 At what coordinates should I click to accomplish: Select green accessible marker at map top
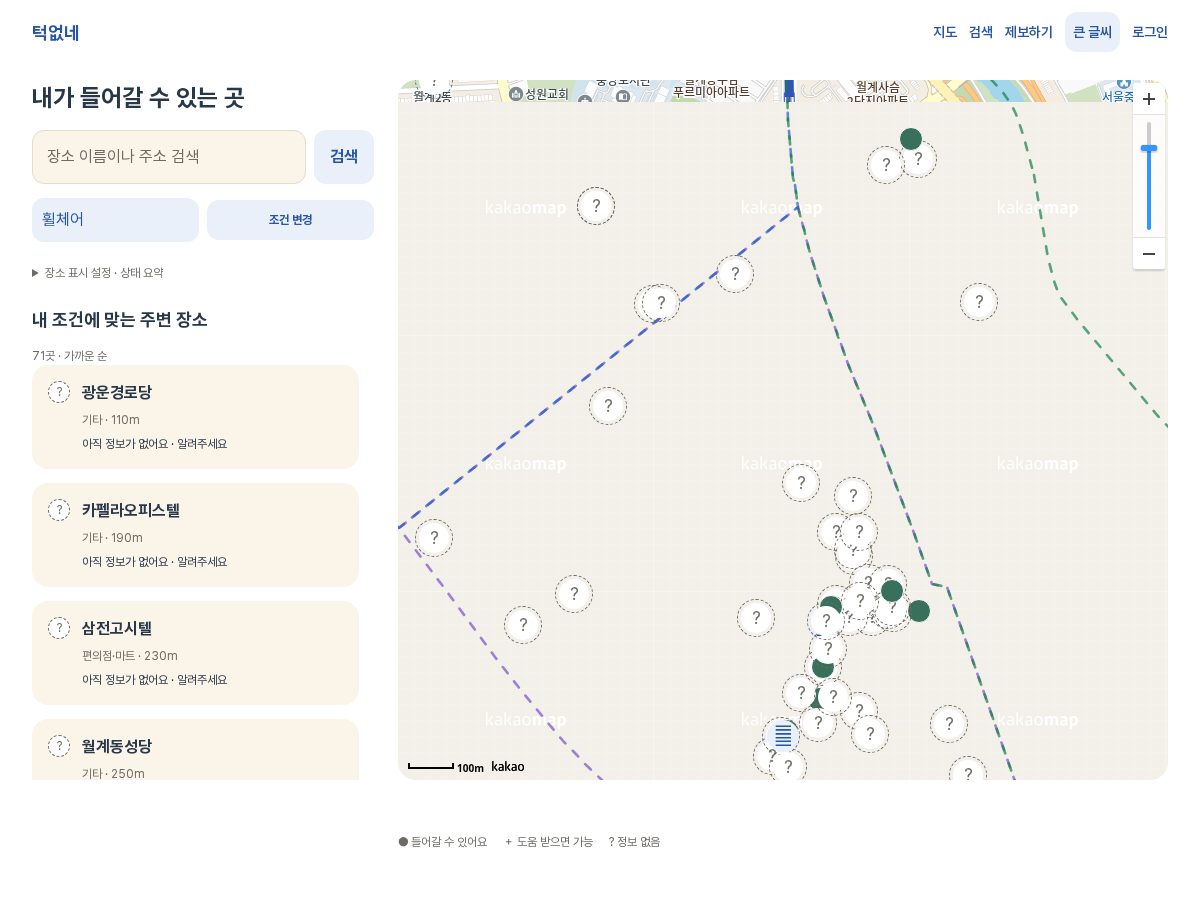(x=911, y=139)
